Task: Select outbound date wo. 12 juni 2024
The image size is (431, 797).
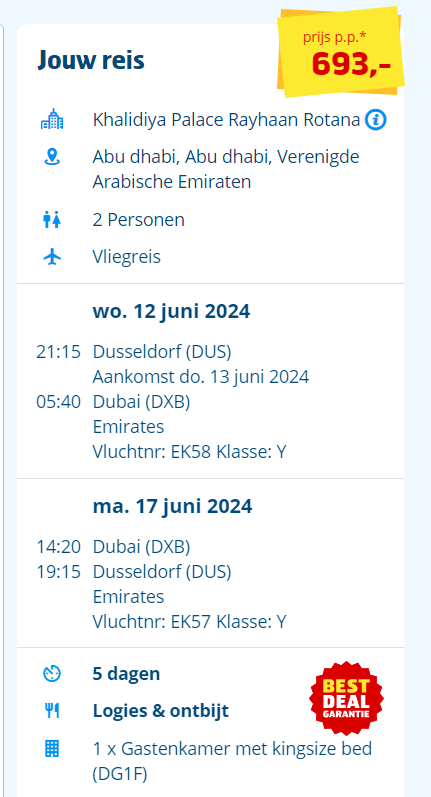Action: click(171, 312)
